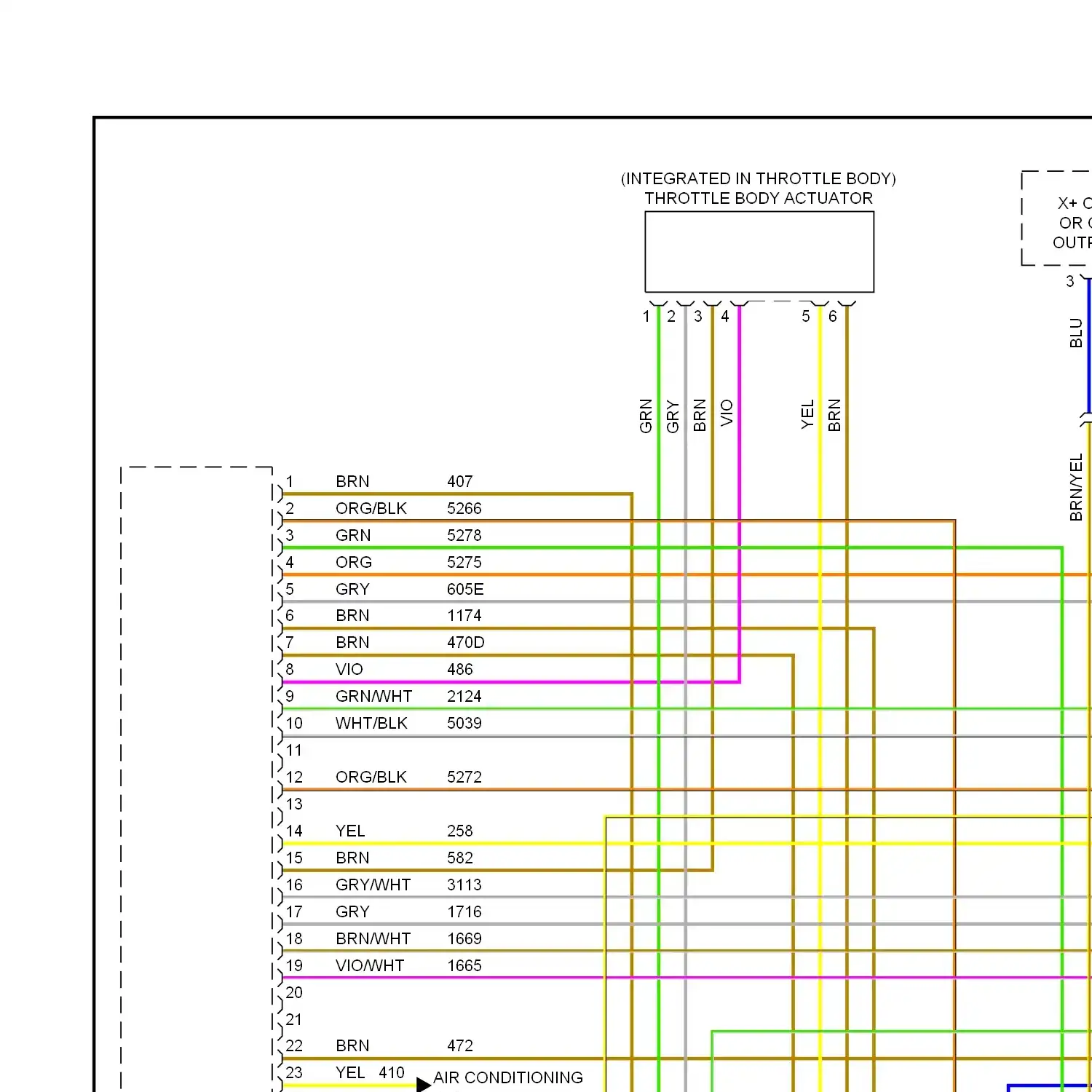Click circuit number 410
Image resolution: width=1092 pixels, height=1092 pixels.
point(392,1073)
